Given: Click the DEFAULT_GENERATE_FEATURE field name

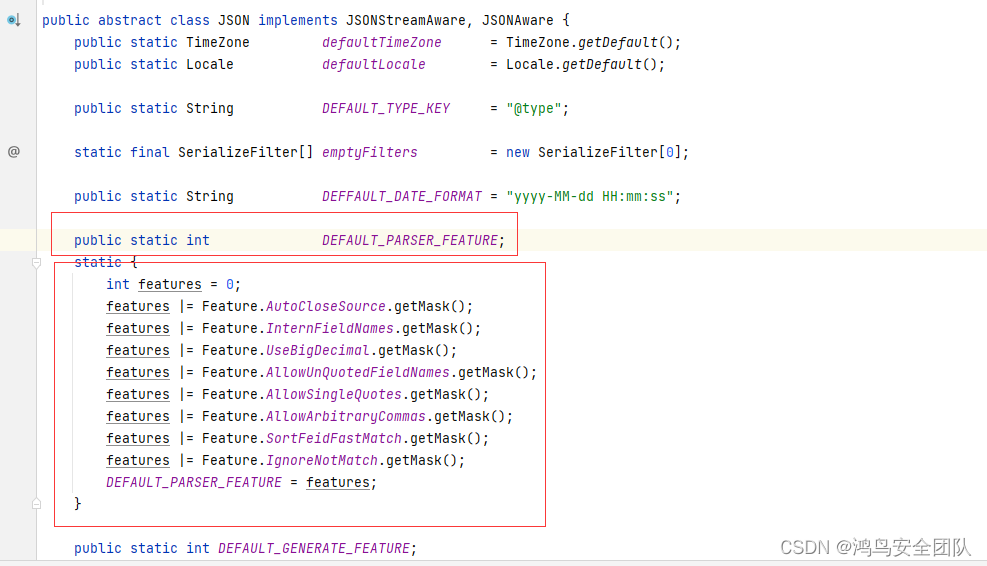Looking at the screenshot, I should click(x=314, y=548).
